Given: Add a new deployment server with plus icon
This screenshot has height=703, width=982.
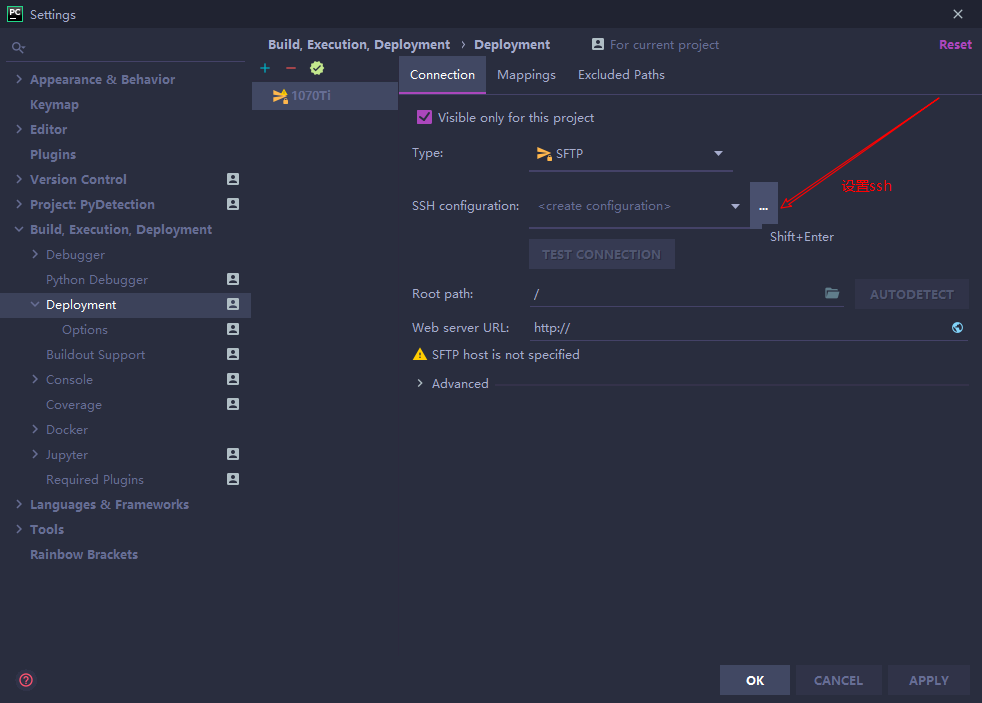Looking at the screenshot, I should pyautogui.click(x=265, y=68).
